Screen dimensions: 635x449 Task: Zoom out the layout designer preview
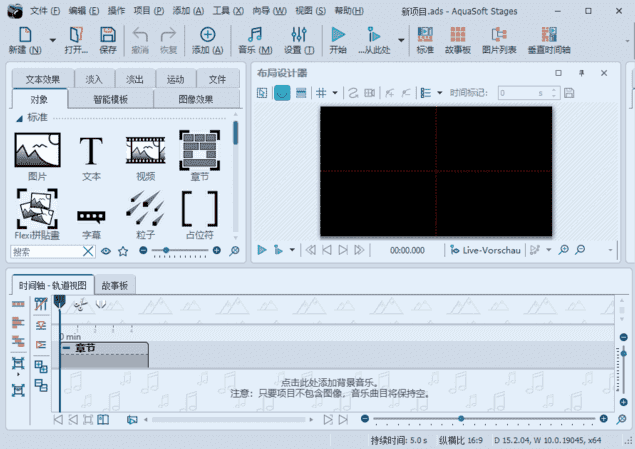(x=580, y=250)
